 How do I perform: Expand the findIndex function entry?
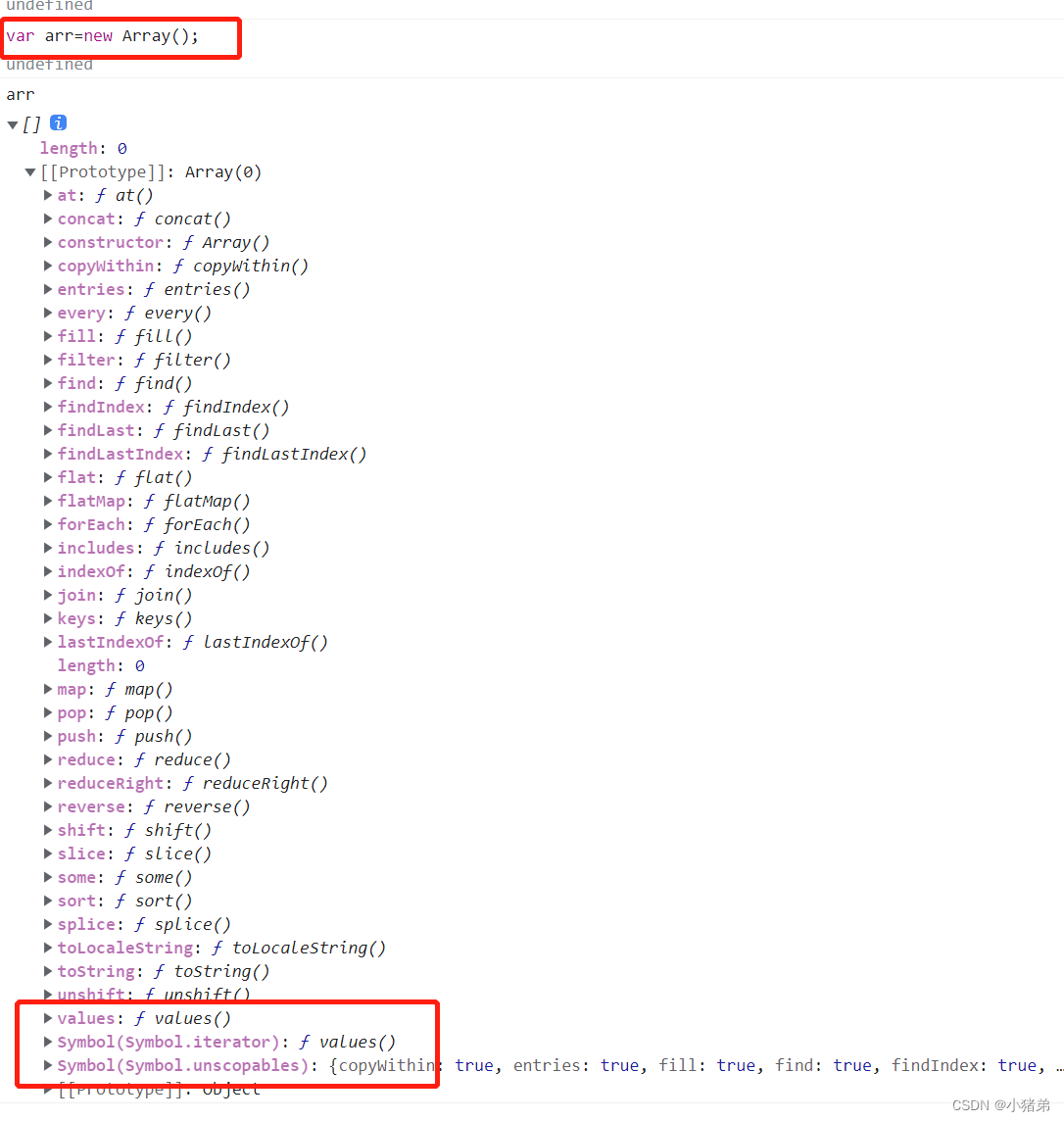tap(47, 407)
